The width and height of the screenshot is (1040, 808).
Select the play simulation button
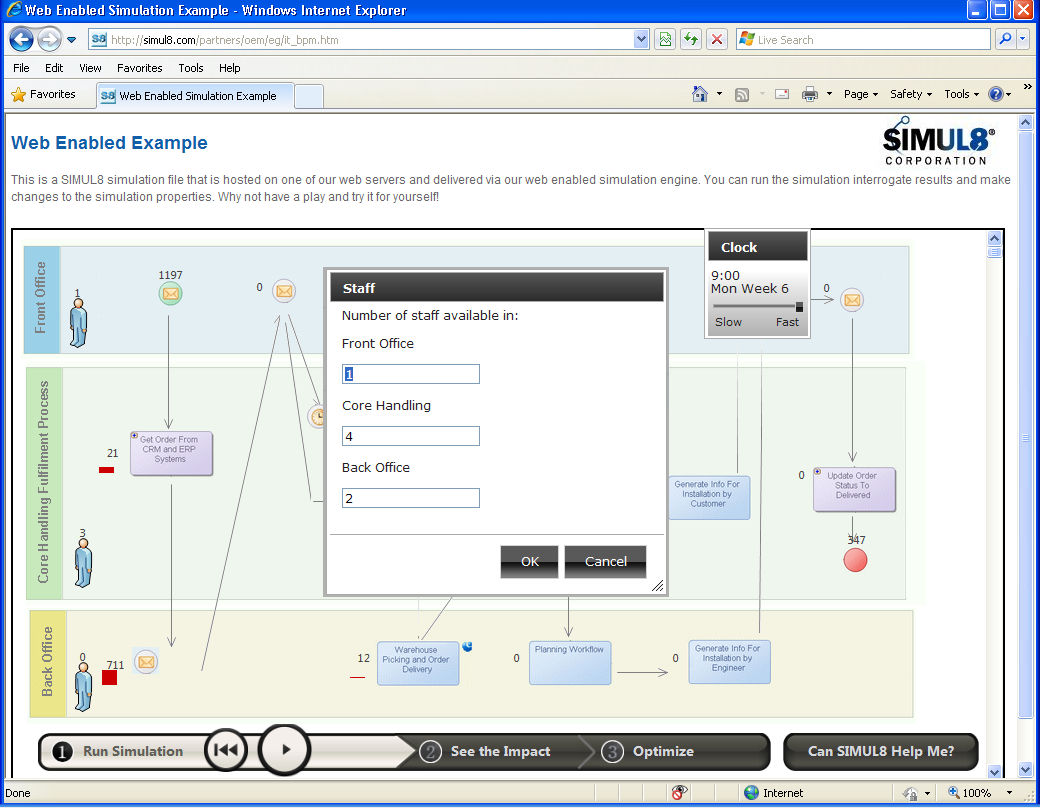pyautogui.click(x=284, y=751)
